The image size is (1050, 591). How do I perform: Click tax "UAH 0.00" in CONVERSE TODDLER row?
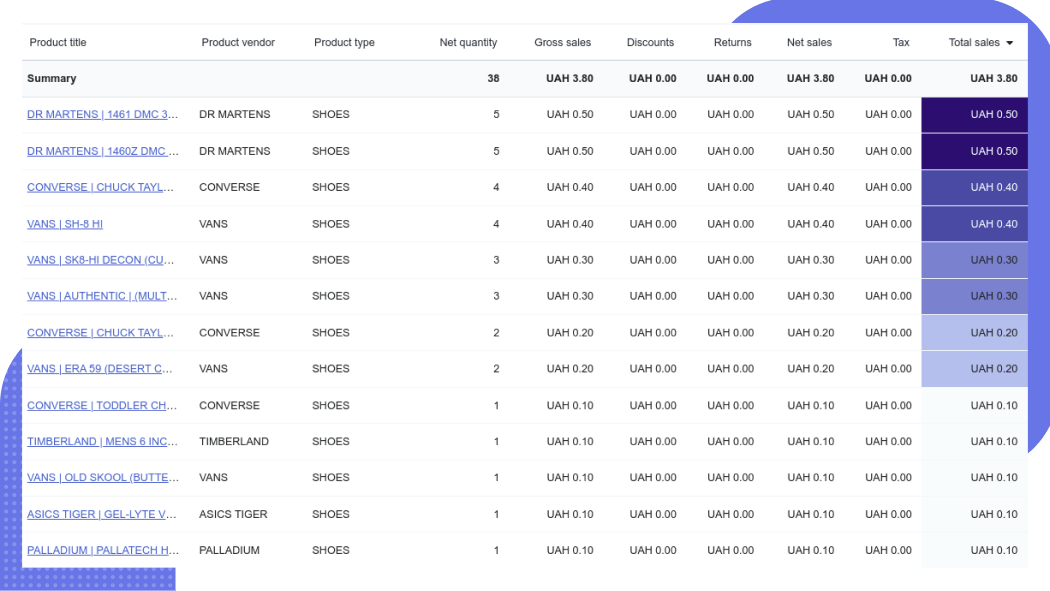click(888, 406)
